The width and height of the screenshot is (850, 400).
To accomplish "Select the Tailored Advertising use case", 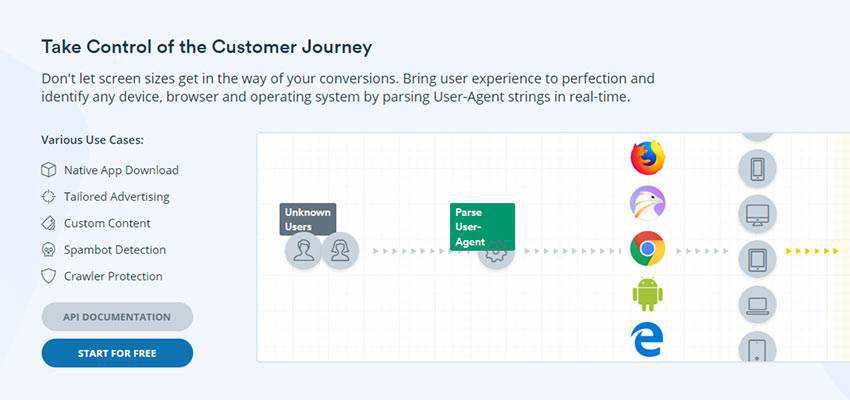I will click(116, 197).
